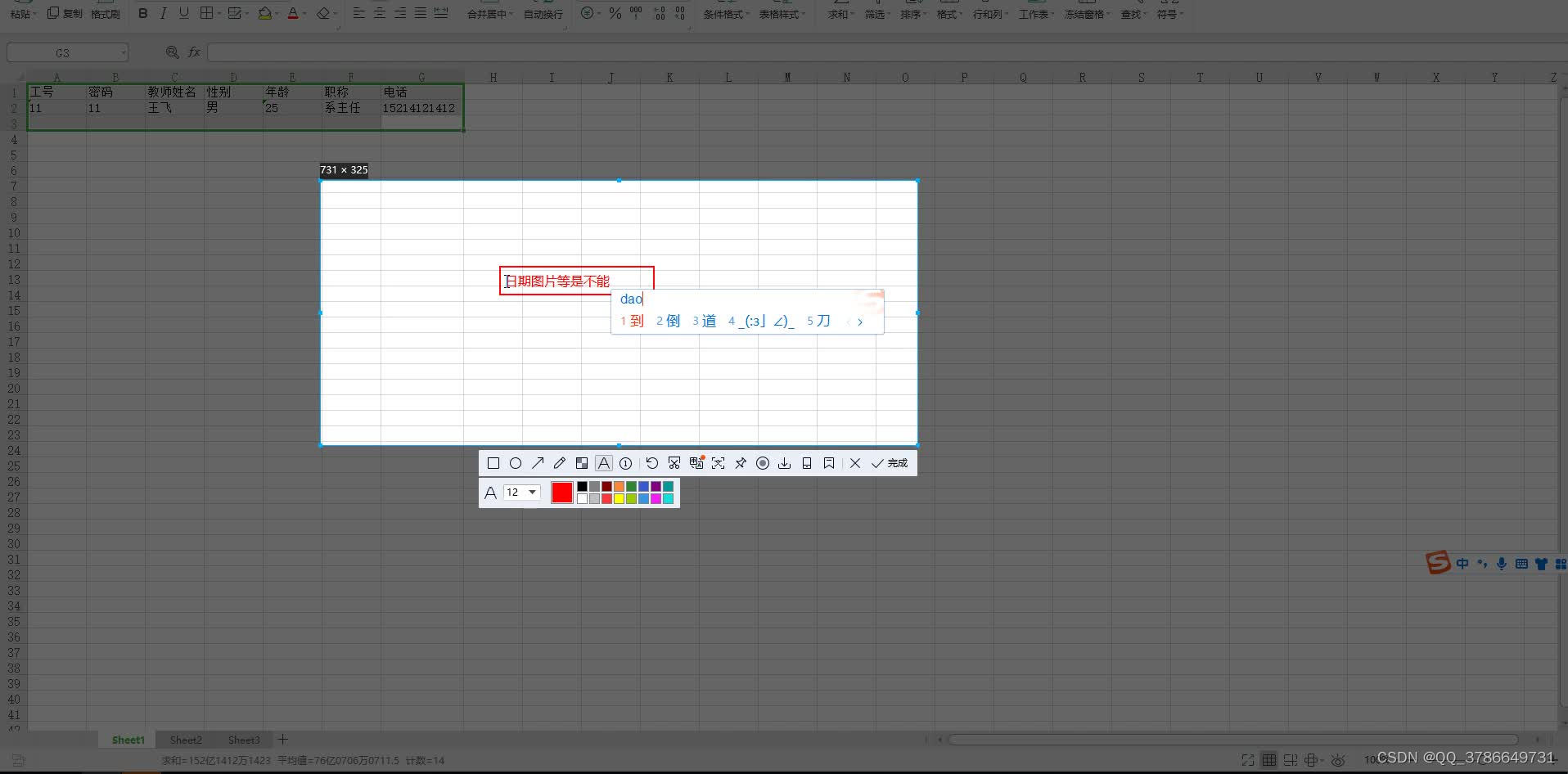The image size is (1568, 774).
Task: Open the font color dropdown arrow
Action: (304, 14)
